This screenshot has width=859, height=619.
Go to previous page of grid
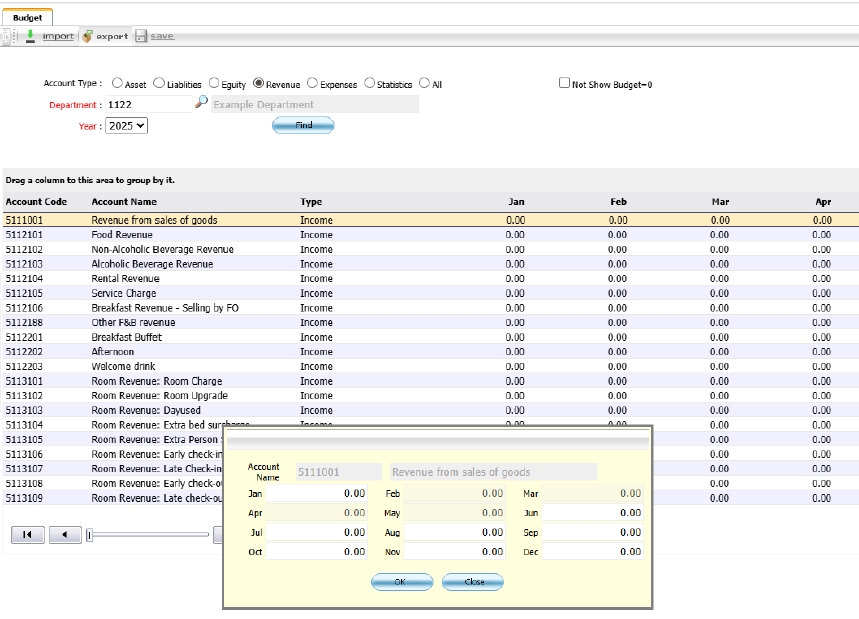click(x=65, y=535)
